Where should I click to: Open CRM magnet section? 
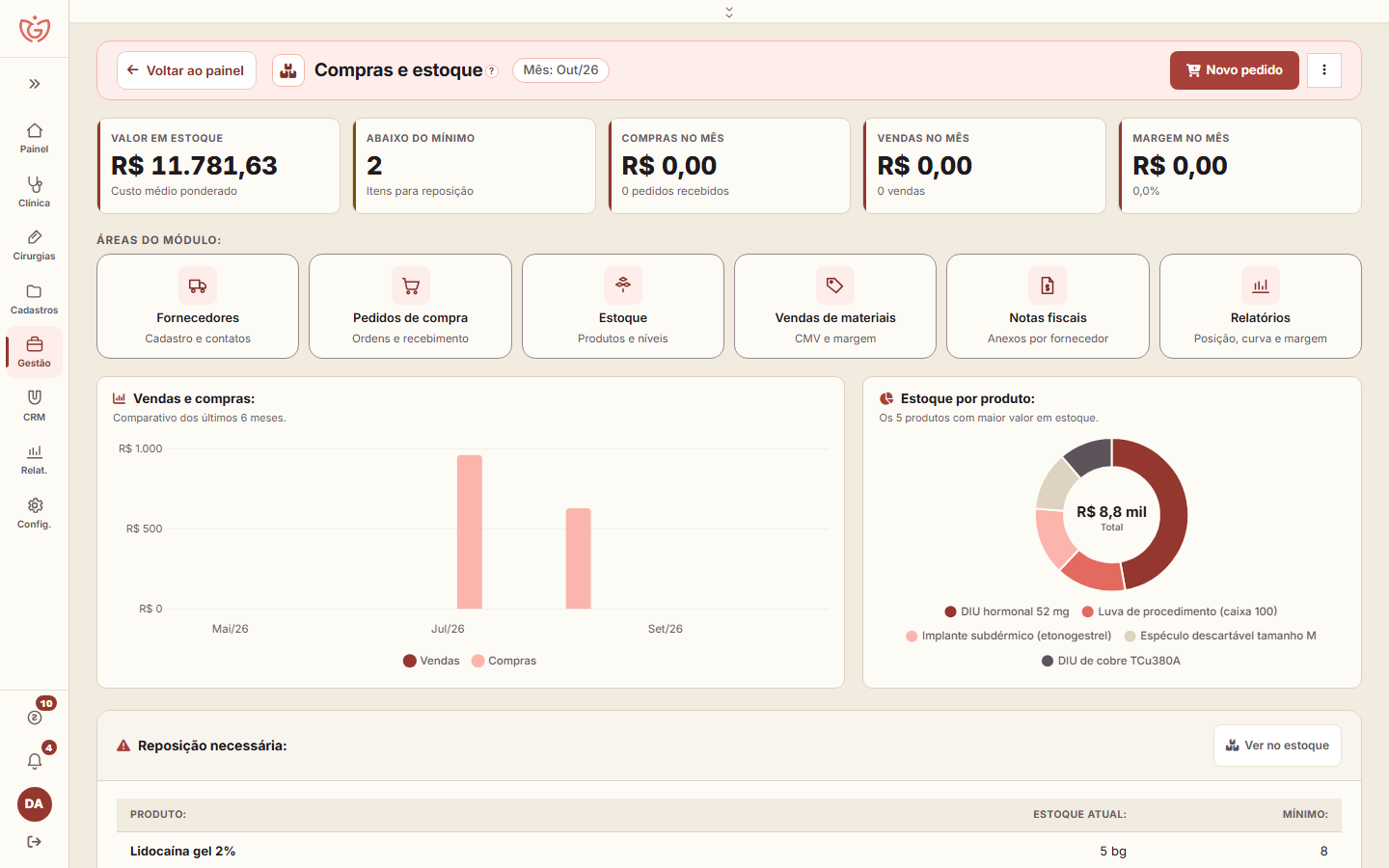tap(35, 406)
